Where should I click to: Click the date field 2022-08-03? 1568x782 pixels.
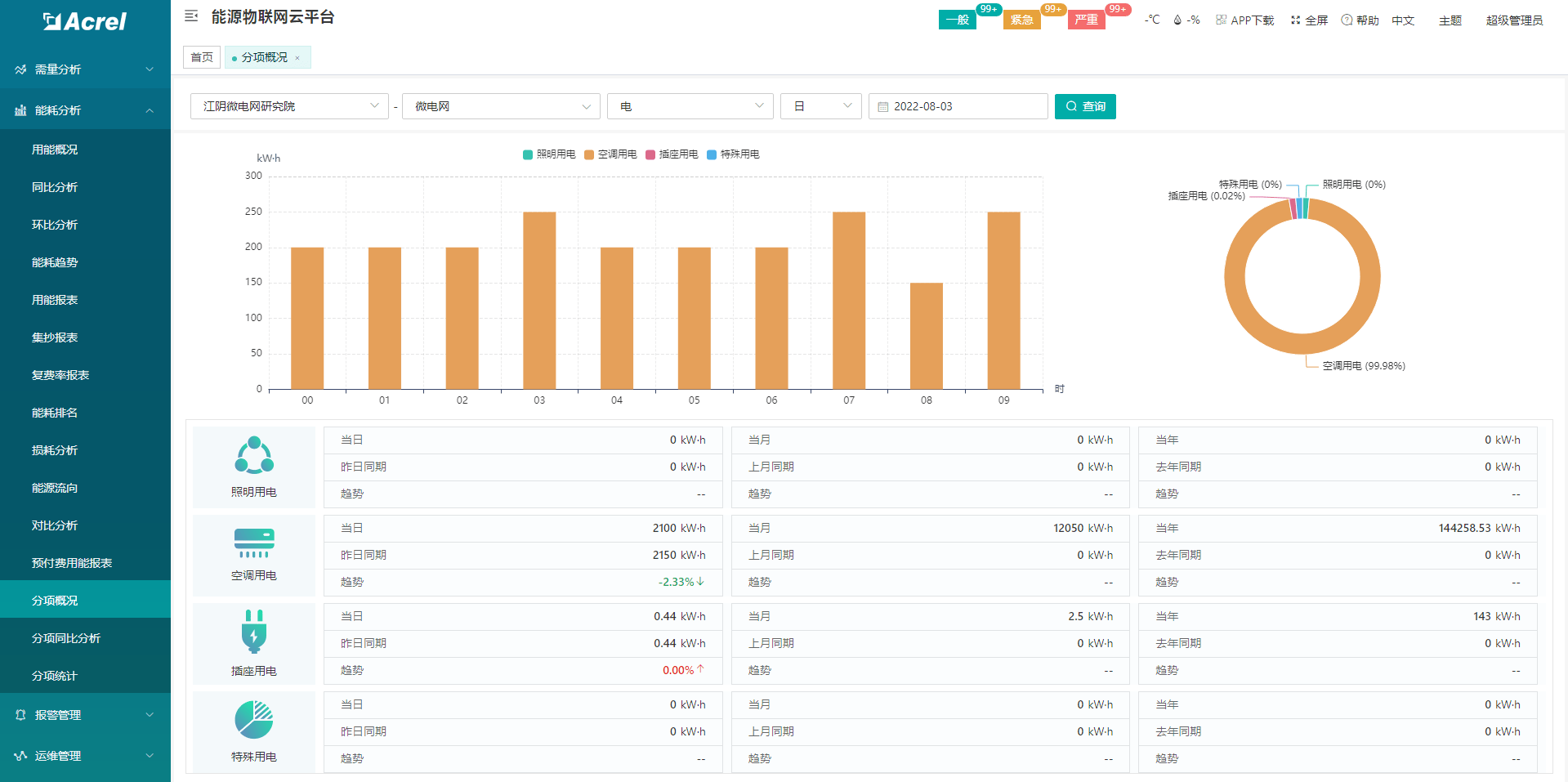pos(958,106)
